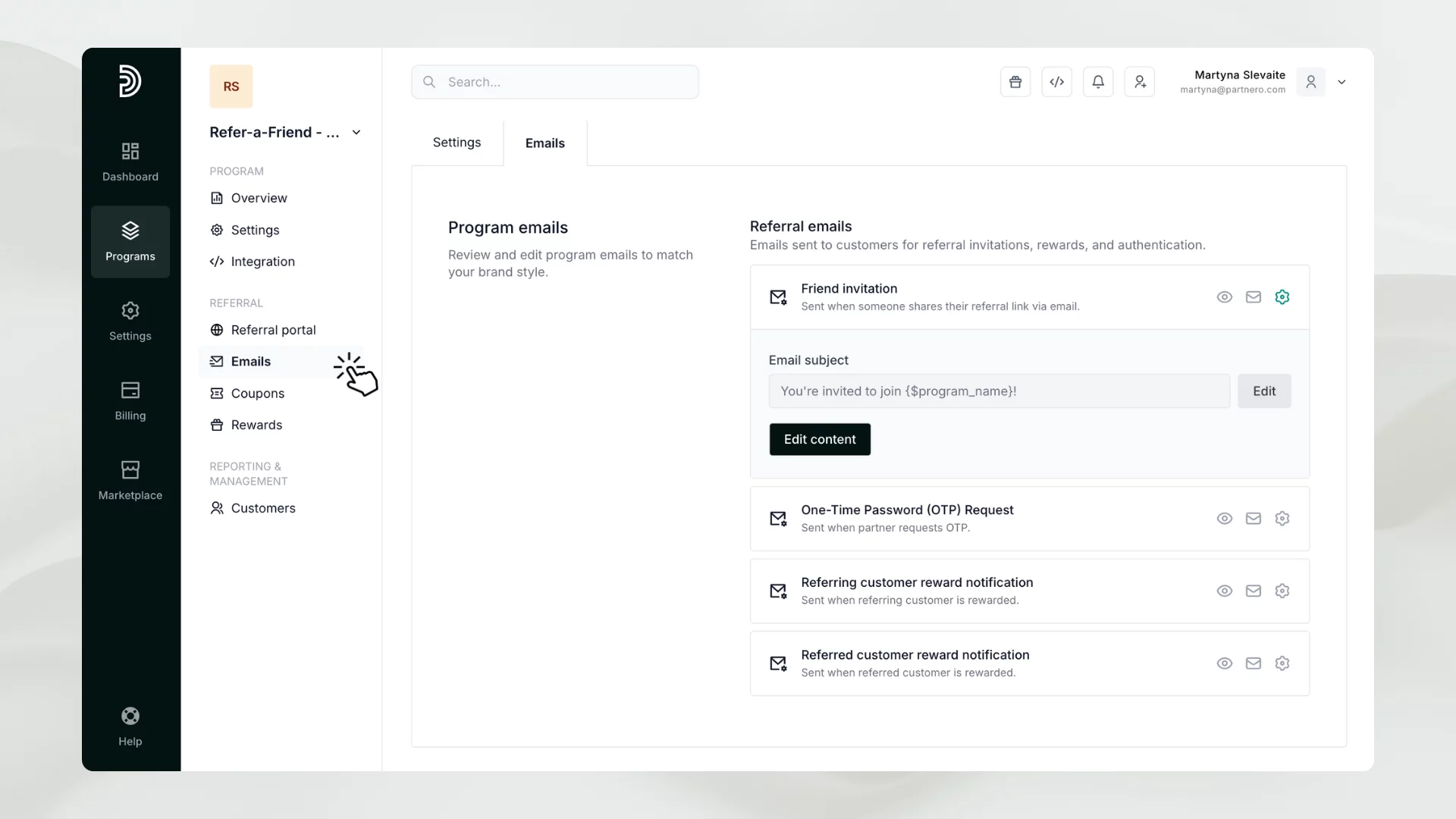Open notifications bell icon
Viewport: 1456px width, 819px height.
pyautogui.click(x=1098, y=82)
